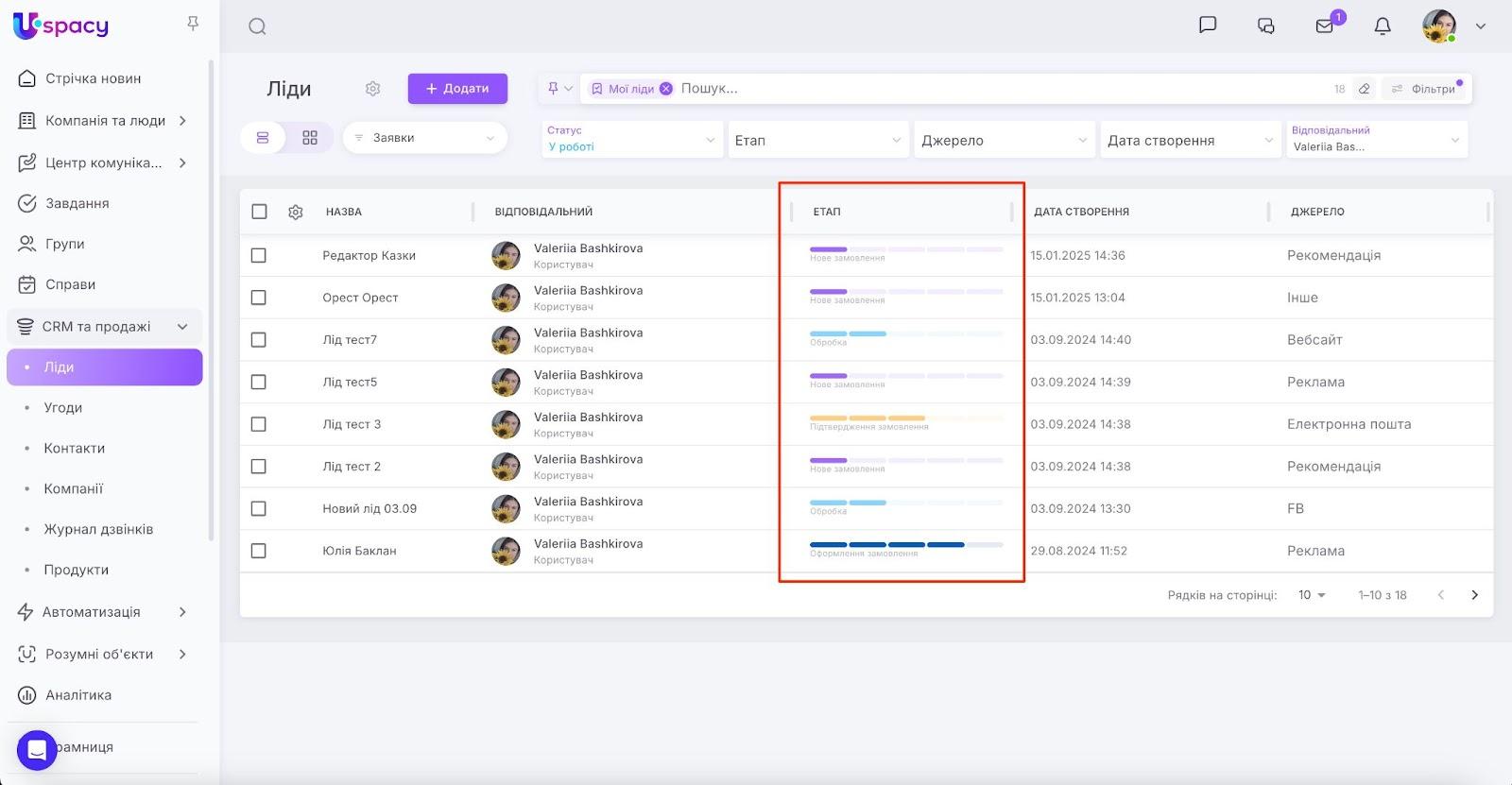Tick the checkbox for Редактор Казки
Viewport: 1512px width, 785px height.
[x=259, y=256]
